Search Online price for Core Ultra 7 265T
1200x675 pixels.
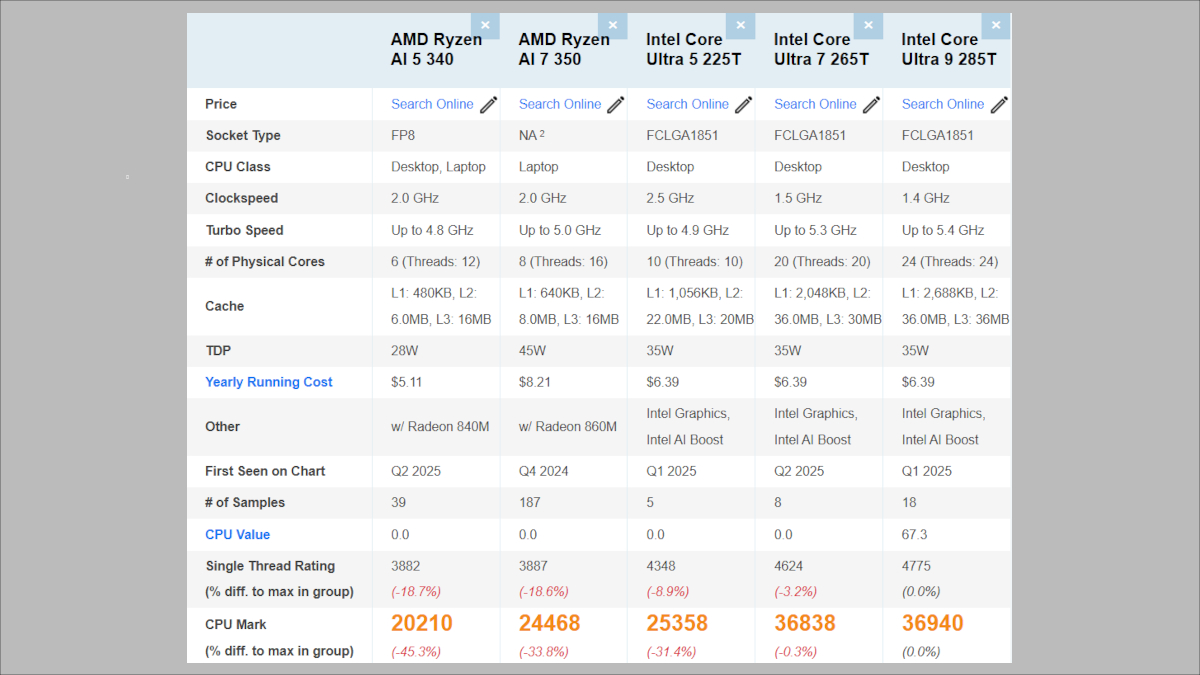[x=815, y=104]
